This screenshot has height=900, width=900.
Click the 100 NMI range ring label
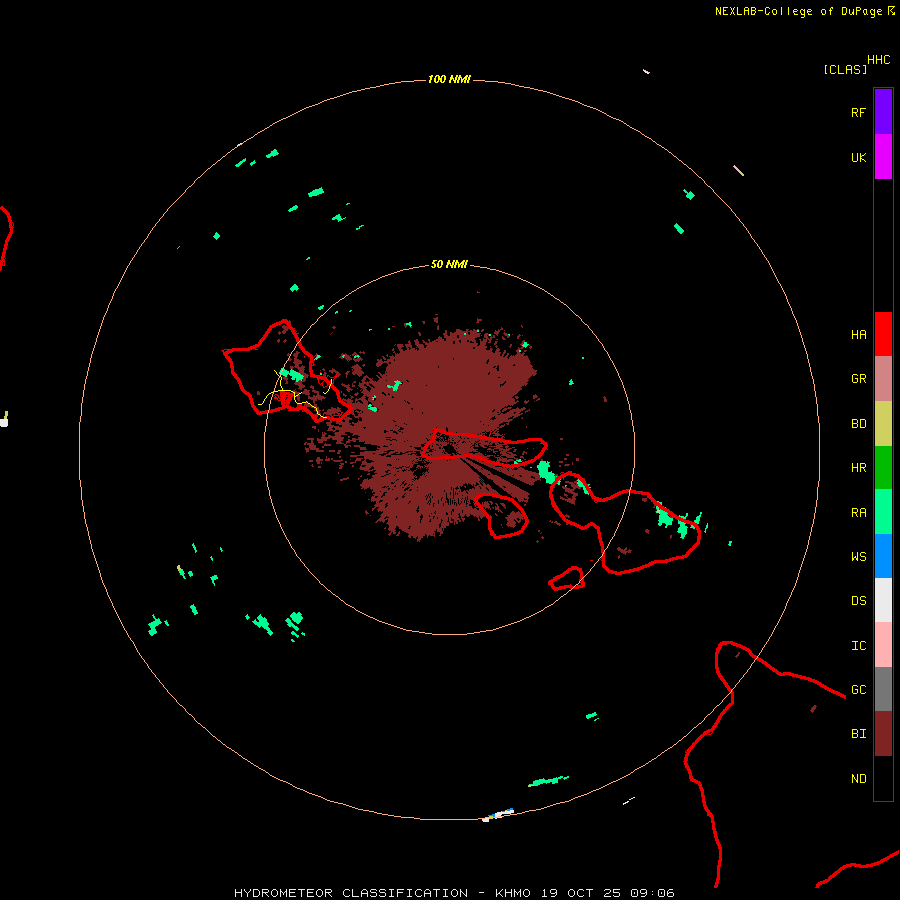pos(449,79)
